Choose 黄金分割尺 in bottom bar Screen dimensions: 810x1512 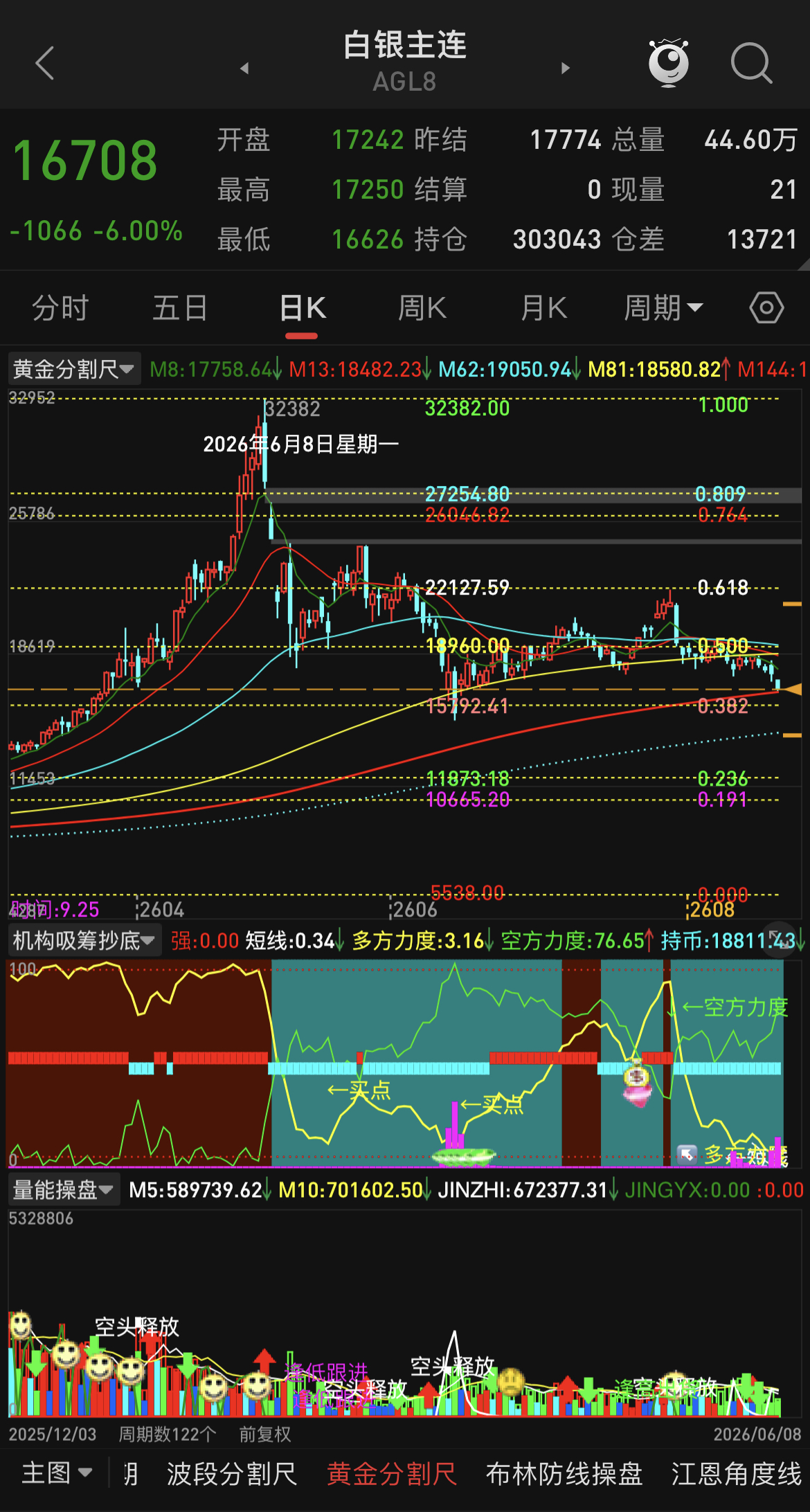click(392, 1473)
